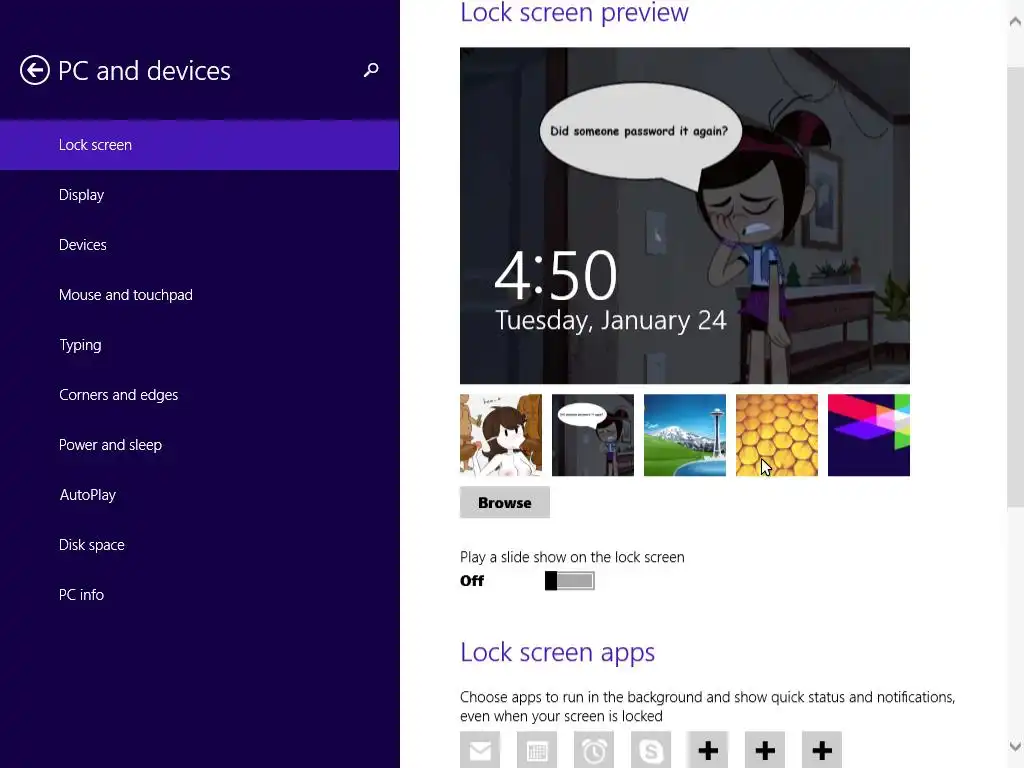The width and height of the screenshot is (1024, 768).
Task: Click the large lock screen preview image
Action: click(684, 216)
